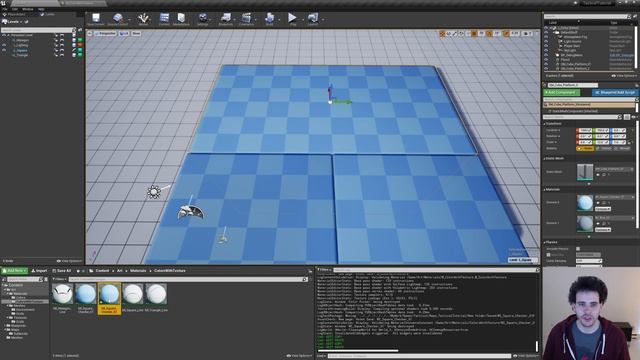The image size is (640, 360).
Task: Open the Help menu
Action: tap(41, 9)
